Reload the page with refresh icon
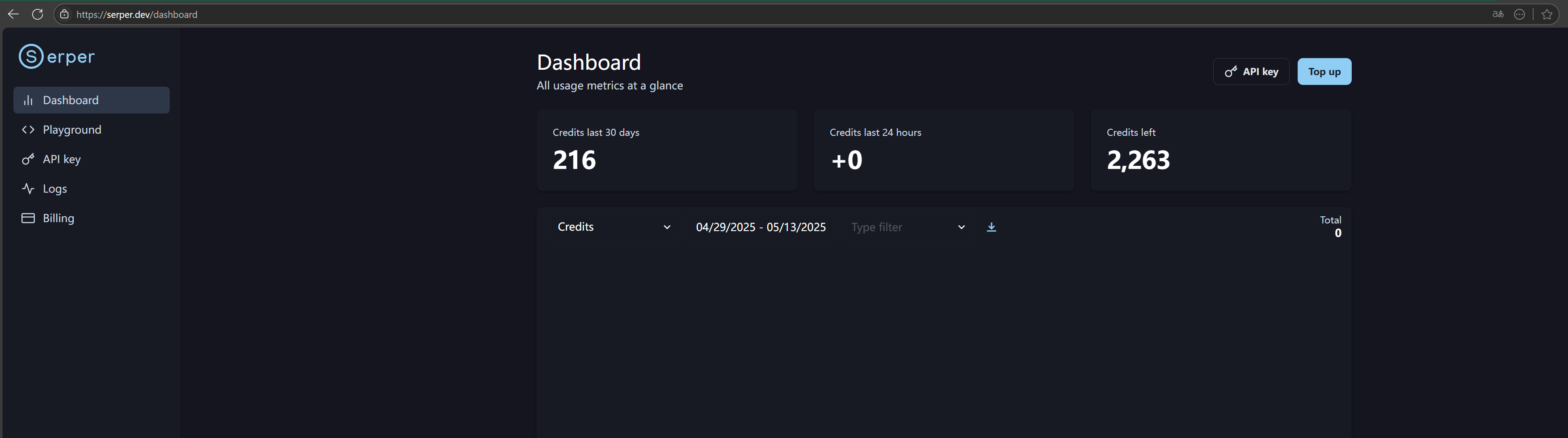The image size is (1568, 438). pos(38,14)
